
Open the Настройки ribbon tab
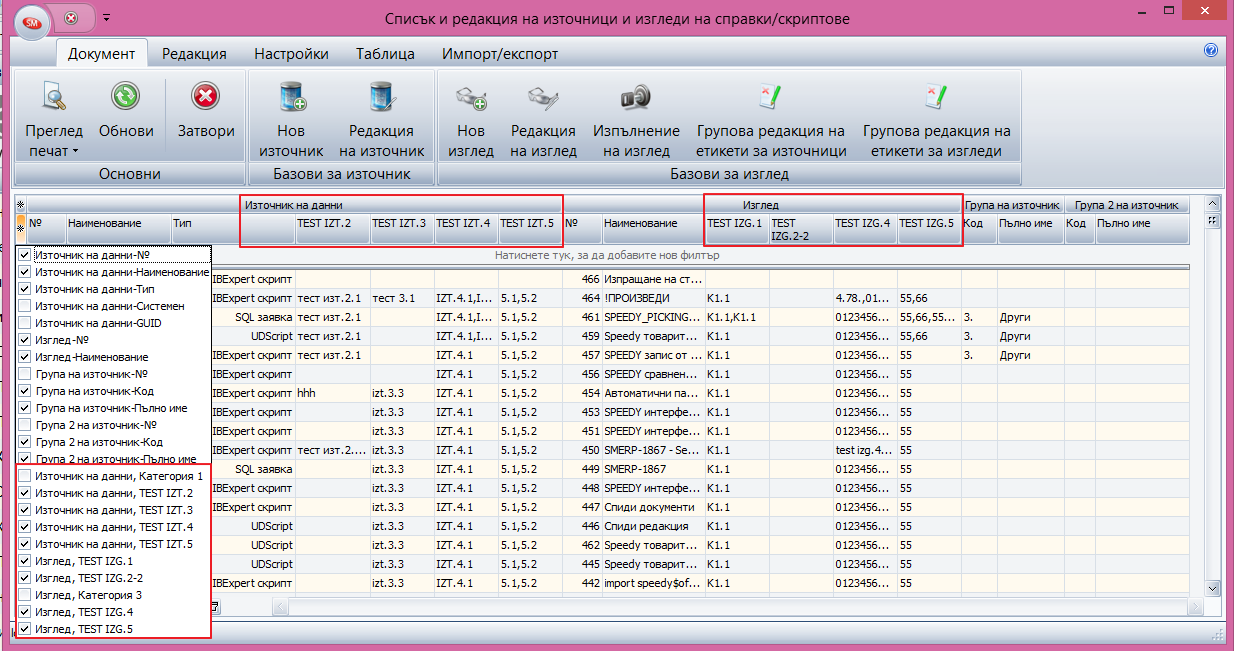coord(291,54)
